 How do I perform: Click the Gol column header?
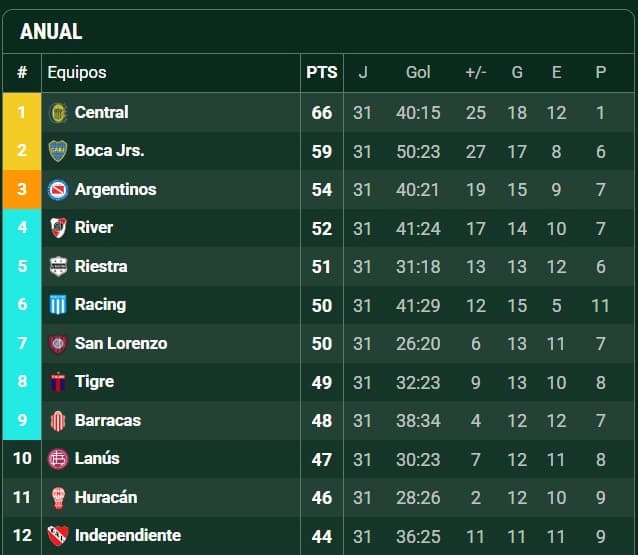[418, 72]
